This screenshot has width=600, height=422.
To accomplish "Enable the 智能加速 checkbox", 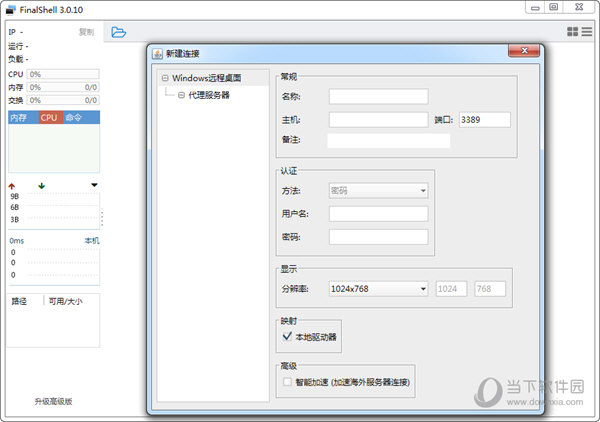I will click(x=287, y=382).
